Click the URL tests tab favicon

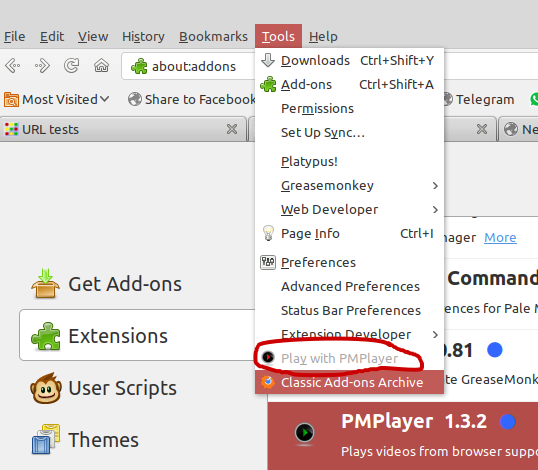[11, 129]
